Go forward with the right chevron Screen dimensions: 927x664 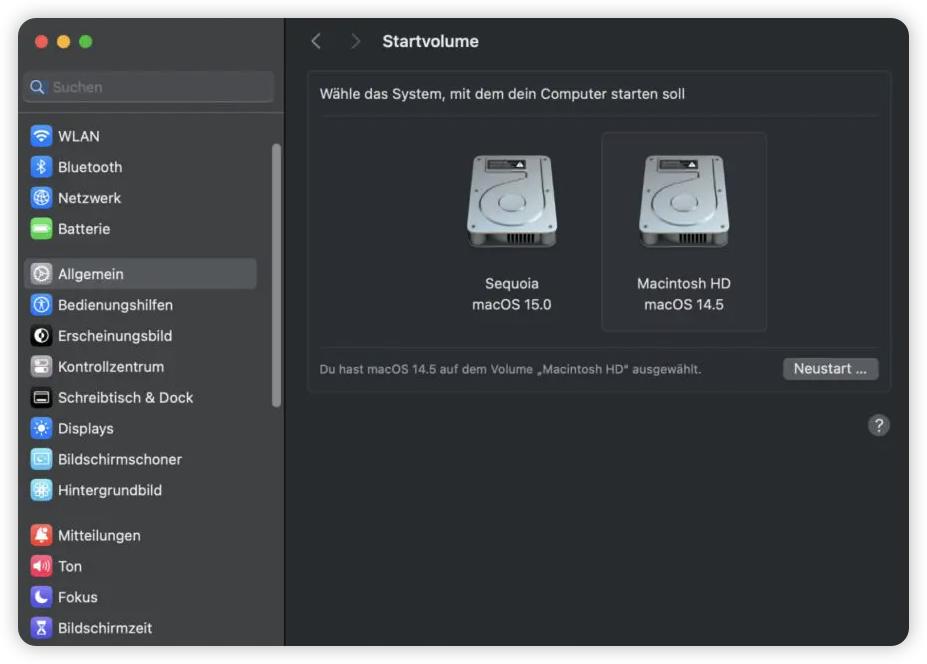tap(355, 41)
